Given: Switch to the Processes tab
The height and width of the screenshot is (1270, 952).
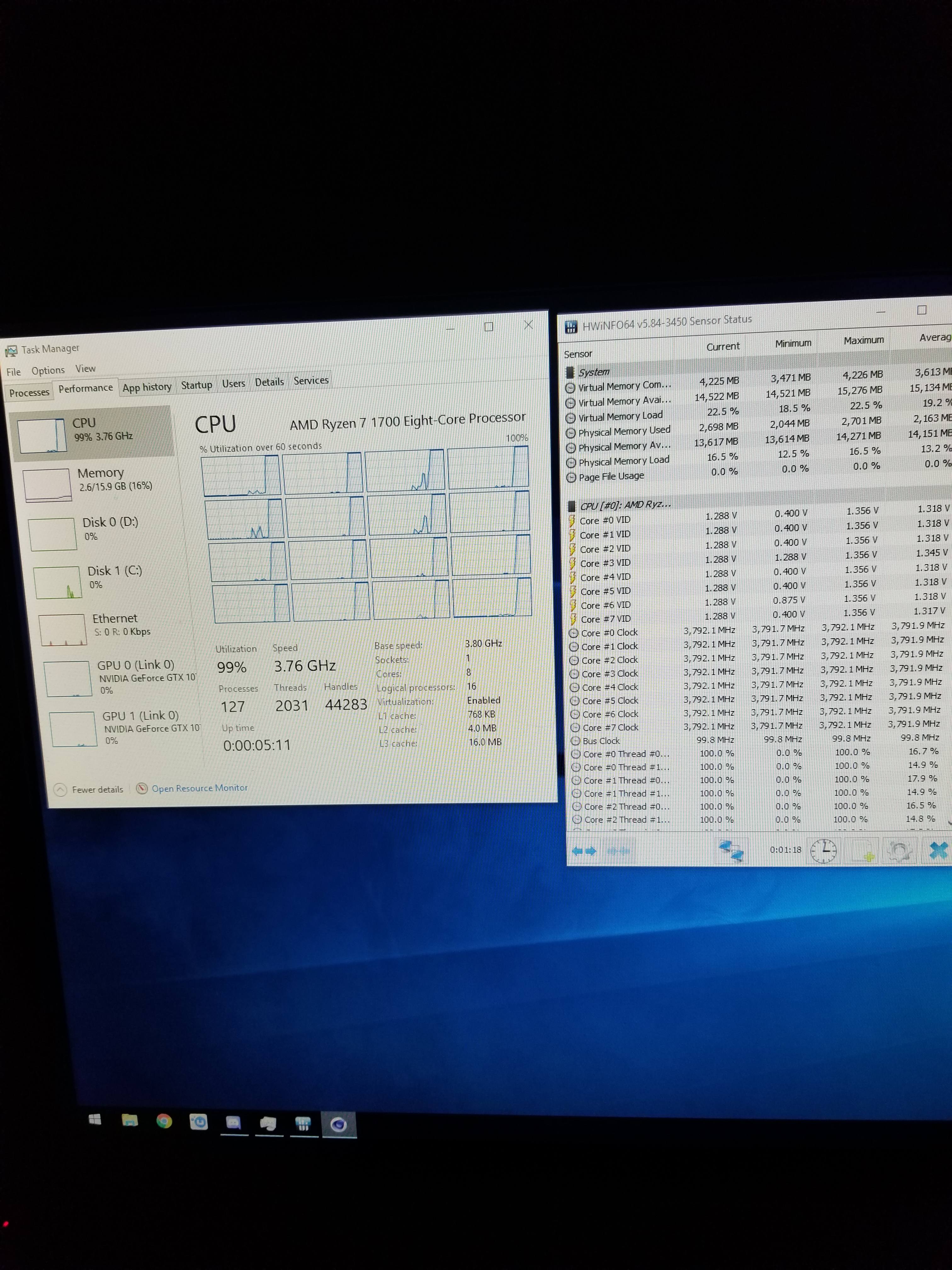Looking at the screenshot, I should coord(29,393).
